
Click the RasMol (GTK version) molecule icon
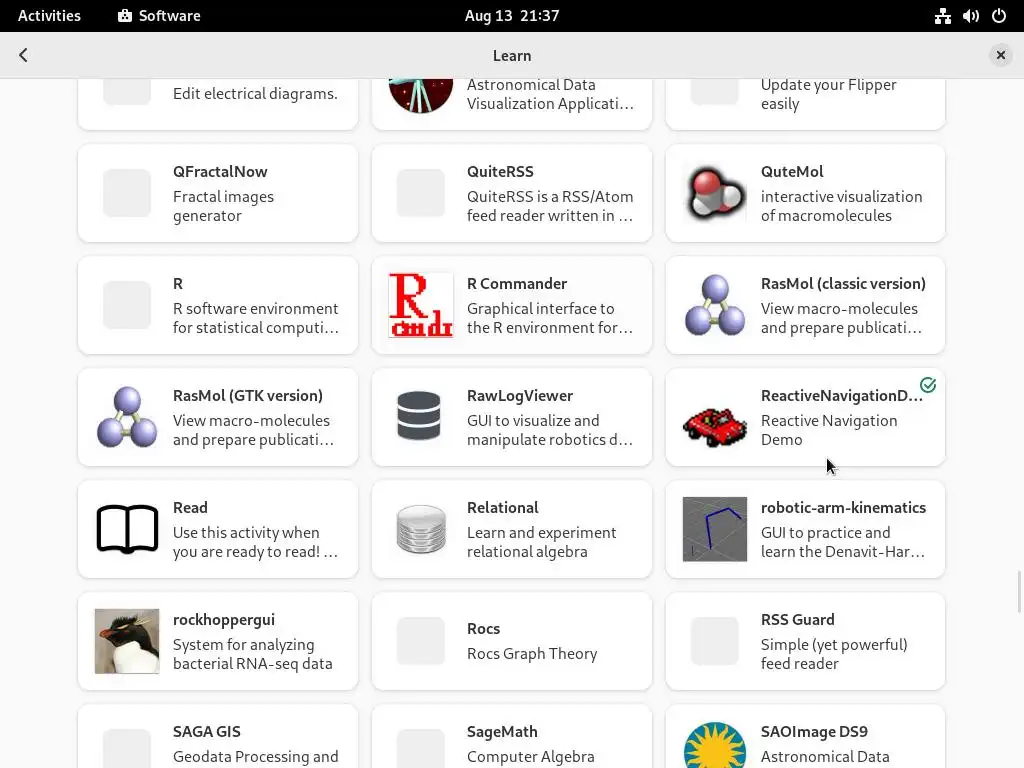click(x=127, y=417)
